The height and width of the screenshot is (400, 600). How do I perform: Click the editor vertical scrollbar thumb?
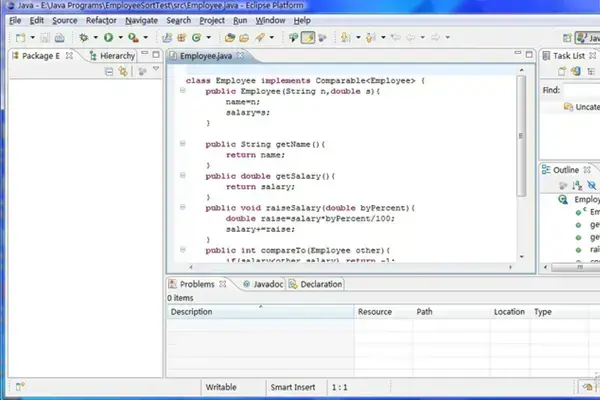(521, 136)
